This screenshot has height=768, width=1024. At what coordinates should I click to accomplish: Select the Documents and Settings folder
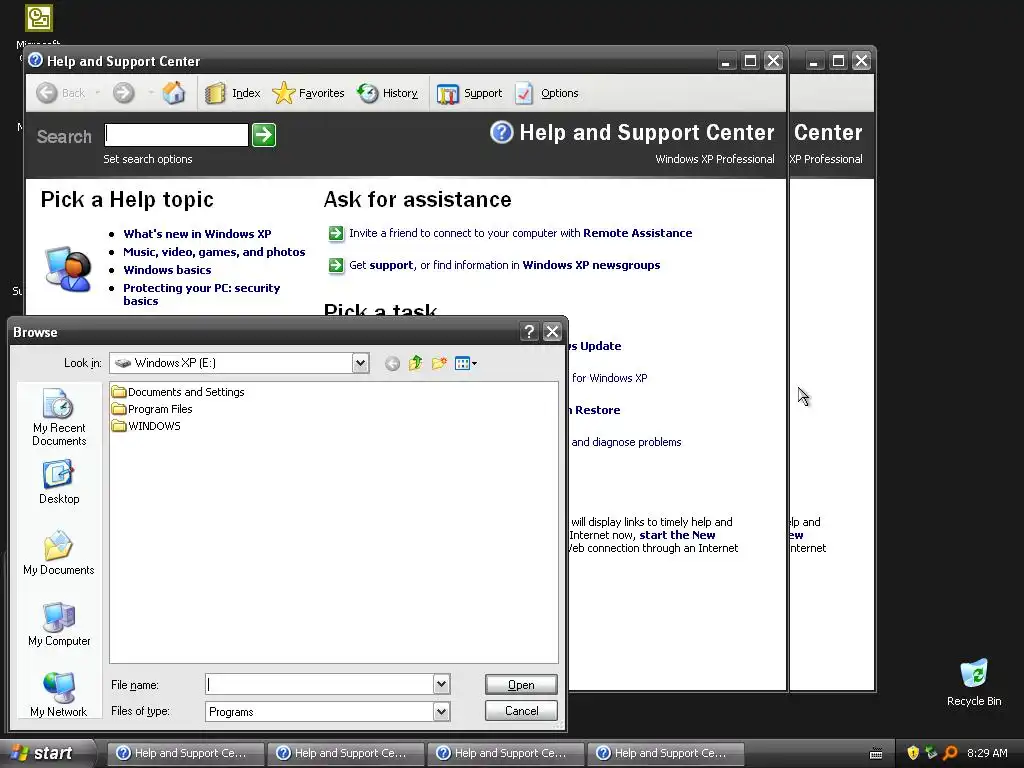coord(178,392)
